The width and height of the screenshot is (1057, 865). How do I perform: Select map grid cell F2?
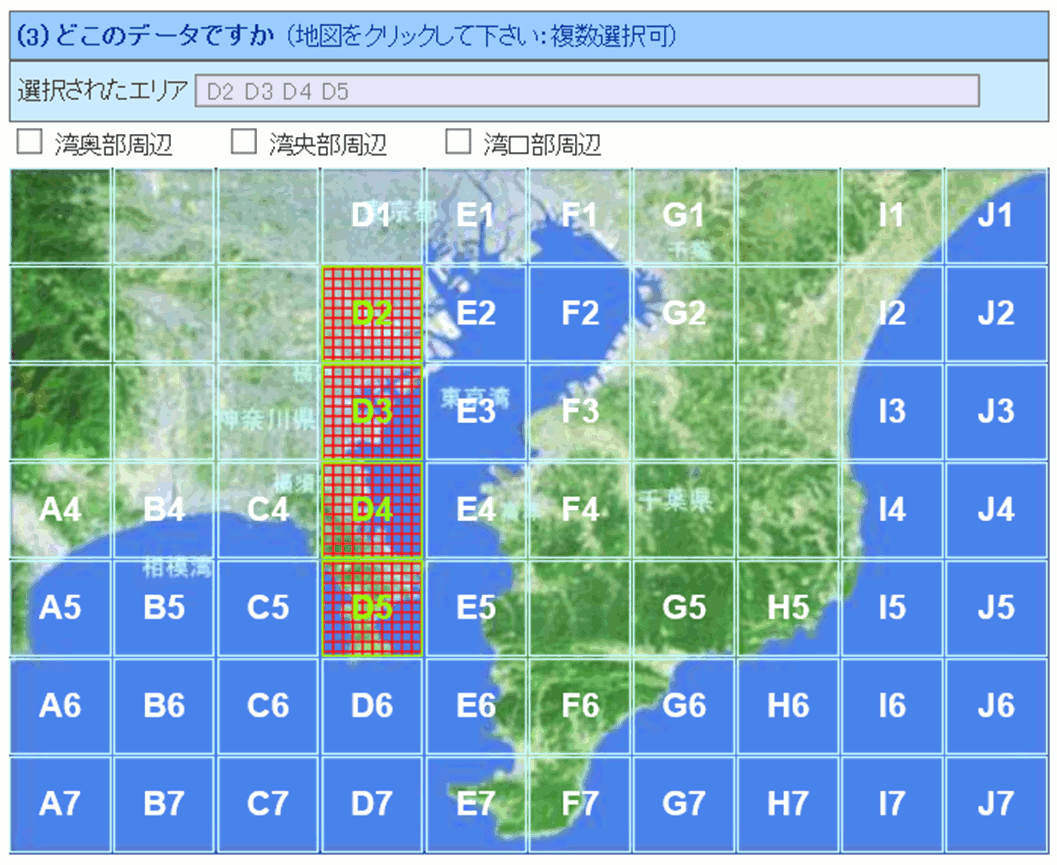pos(580,314)
